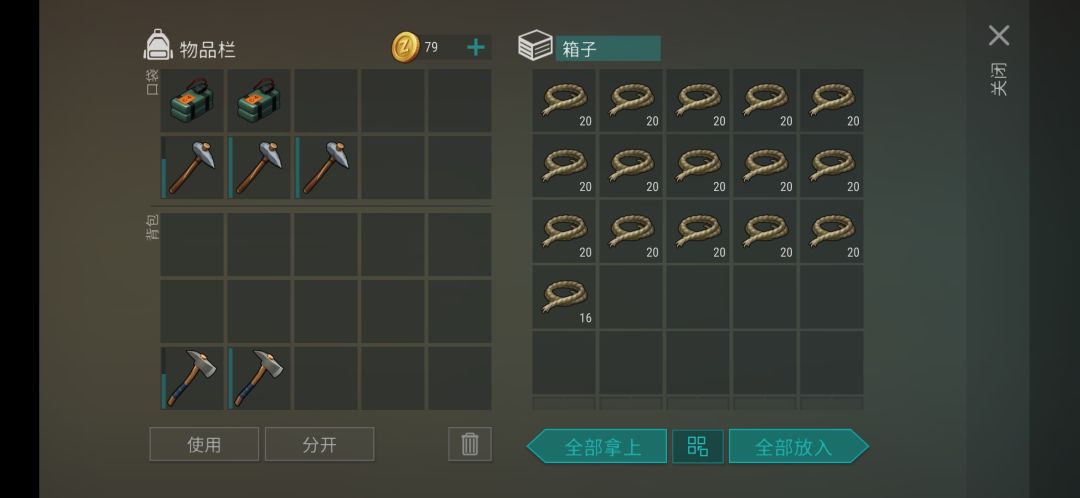Tap the gold coin currency icon
This screenshot has height=498, width=1080.
[x=405, y=48]
